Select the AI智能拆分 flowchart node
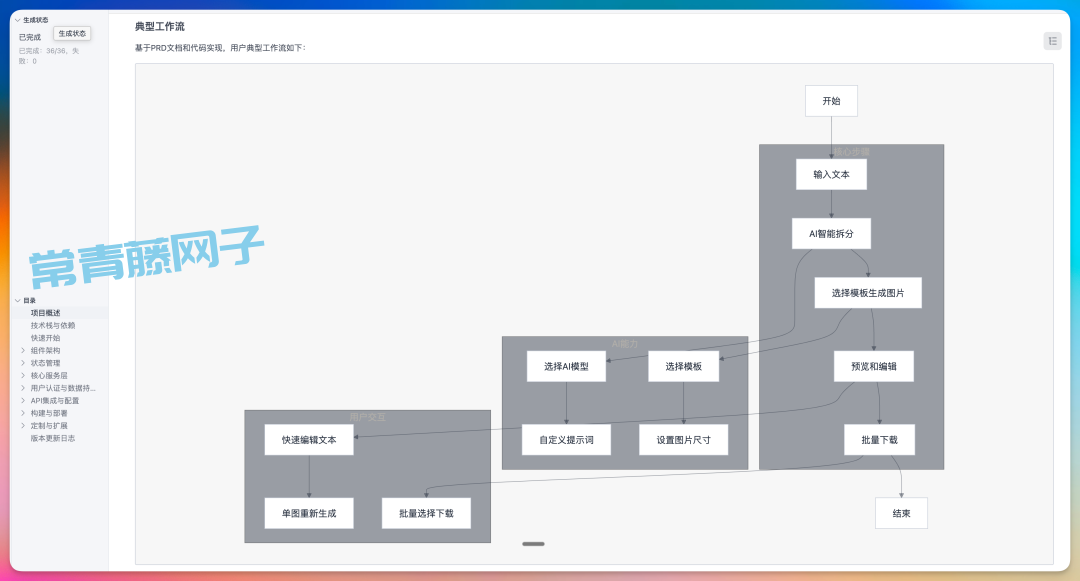The height and width of the screenshot is (581, 1080). (831, 234)
